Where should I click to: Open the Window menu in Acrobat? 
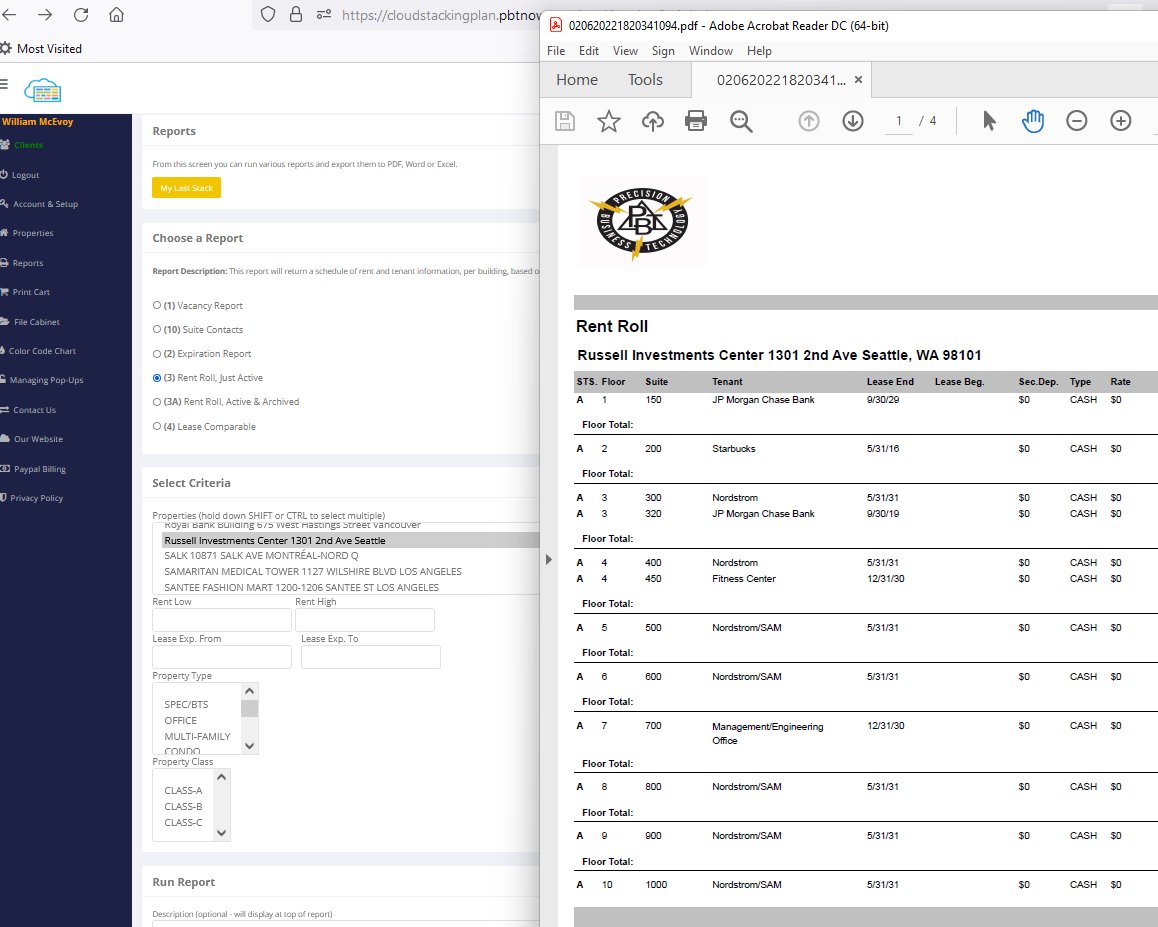tap(710, 51)
